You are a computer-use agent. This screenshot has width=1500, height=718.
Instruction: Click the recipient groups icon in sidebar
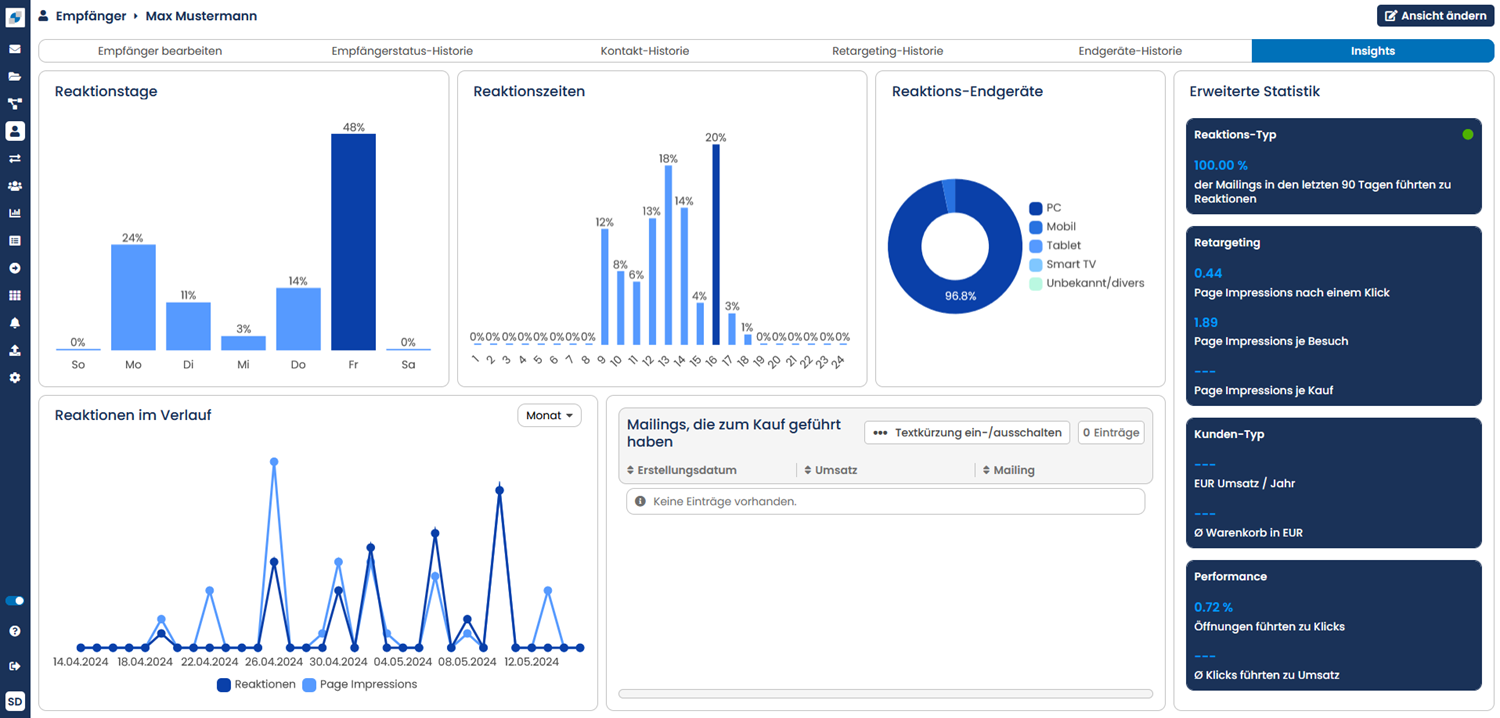pyautogui.click(x=15, y=186)
